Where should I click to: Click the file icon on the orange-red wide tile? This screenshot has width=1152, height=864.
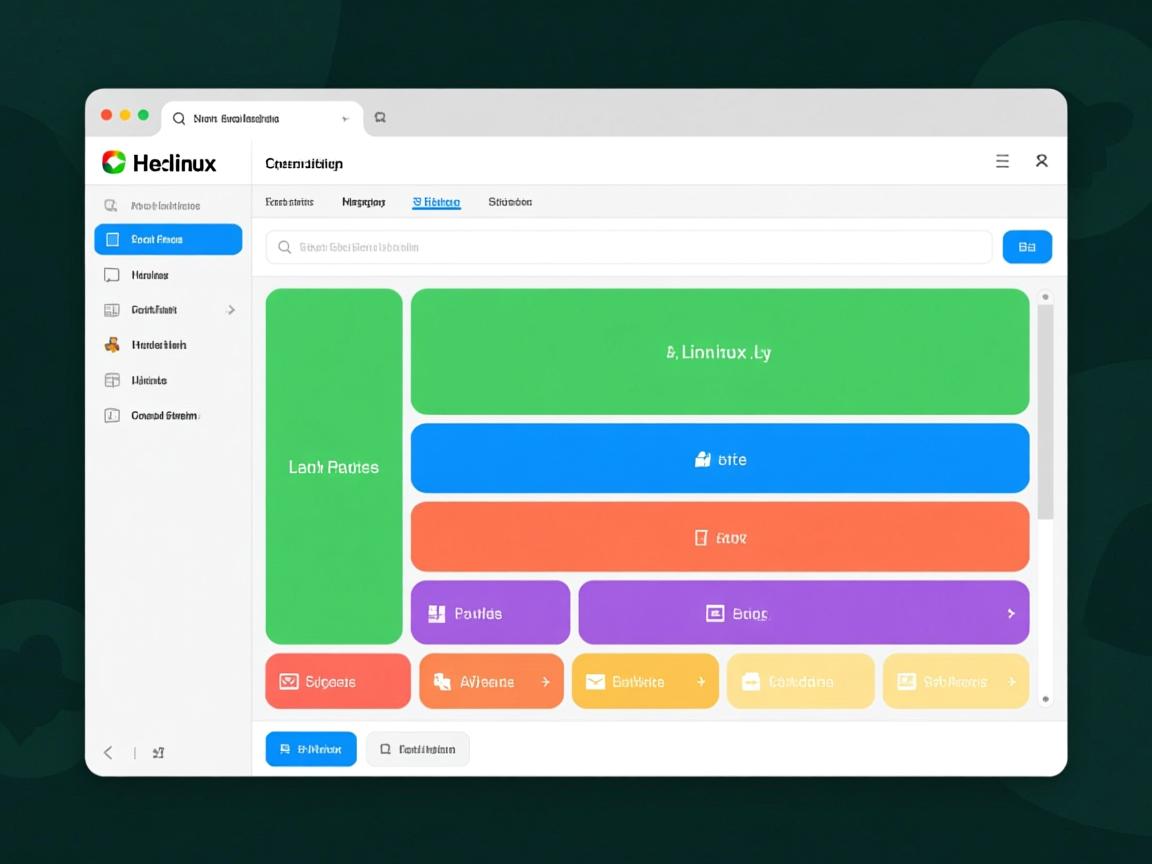[701, 538]
